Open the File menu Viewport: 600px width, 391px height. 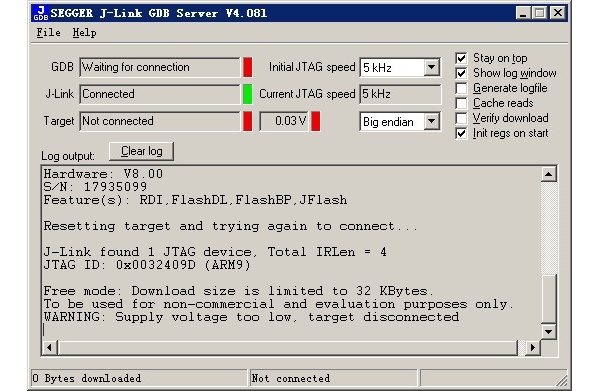[48, 33]
